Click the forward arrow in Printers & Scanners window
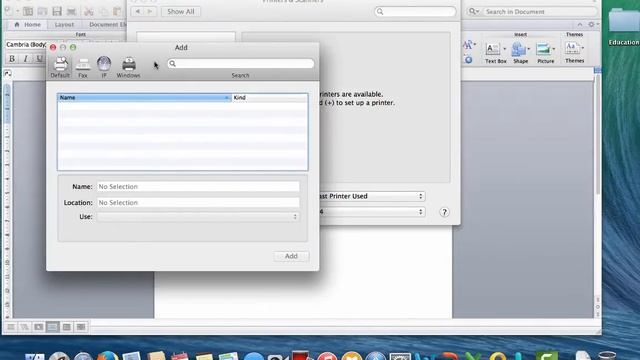 150,11
